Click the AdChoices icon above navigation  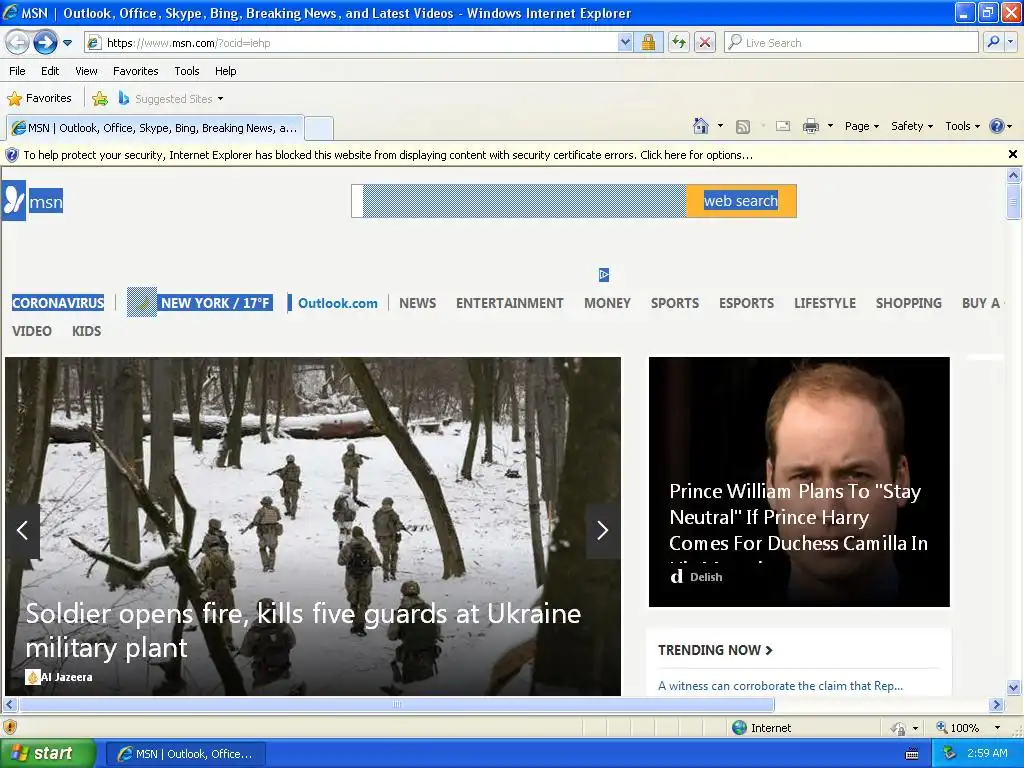[604, 275]
